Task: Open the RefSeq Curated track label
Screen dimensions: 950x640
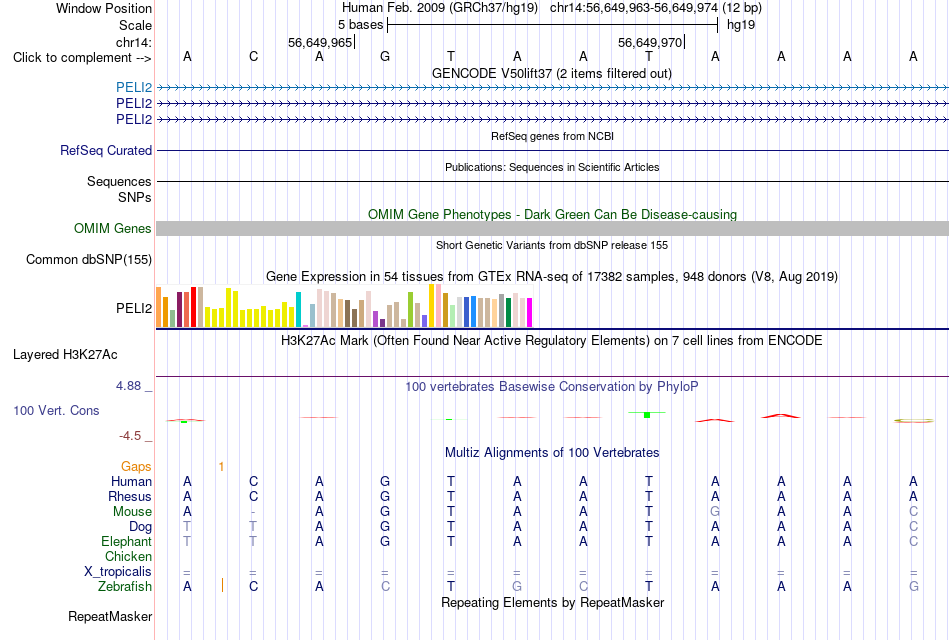Action: 106,150
